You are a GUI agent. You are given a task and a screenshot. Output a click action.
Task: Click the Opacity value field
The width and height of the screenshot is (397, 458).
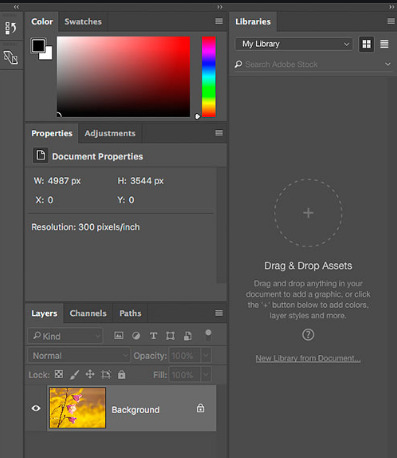pyautogui.click(x=185, y=356)
